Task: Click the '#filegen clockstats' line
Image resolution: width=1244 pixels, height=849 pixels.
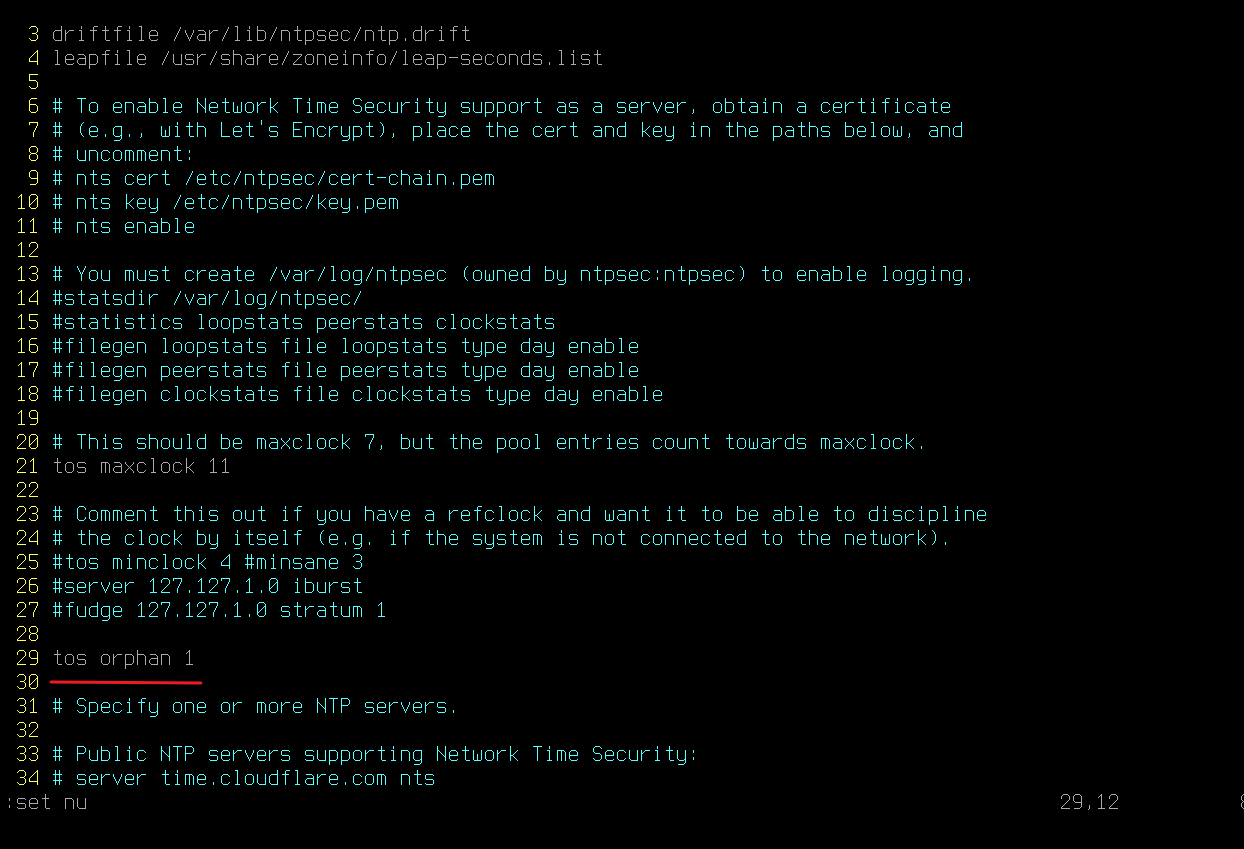Action: (x=357, y=394)
